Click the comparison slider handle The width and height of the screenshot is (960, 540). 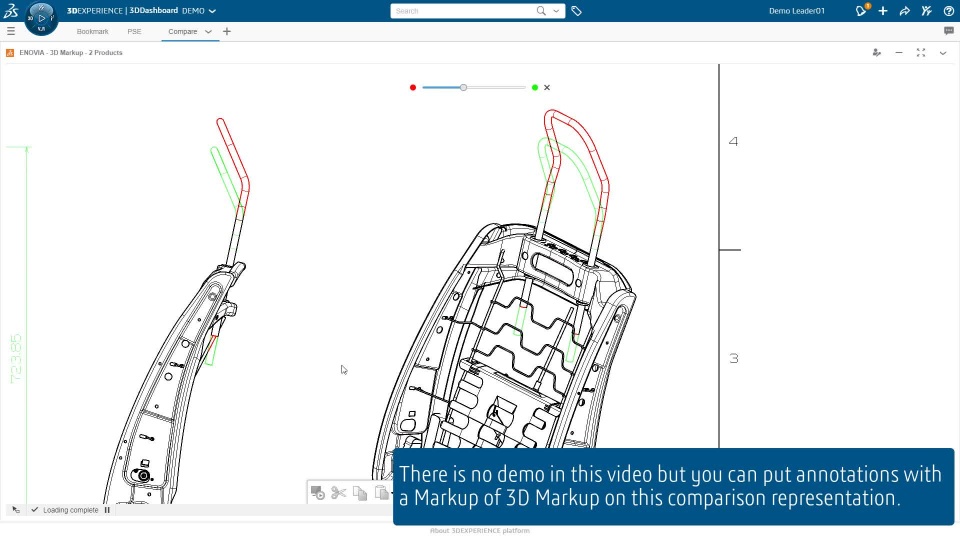pos(463,88)
